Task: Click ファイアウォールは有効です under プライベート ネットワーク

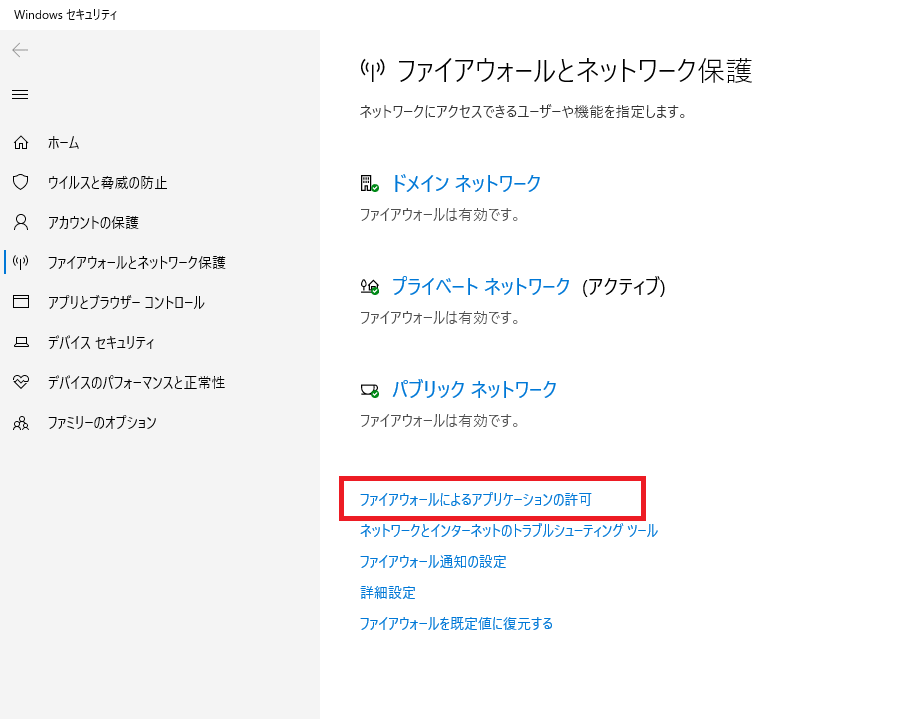Action: [x=440, y=318]
